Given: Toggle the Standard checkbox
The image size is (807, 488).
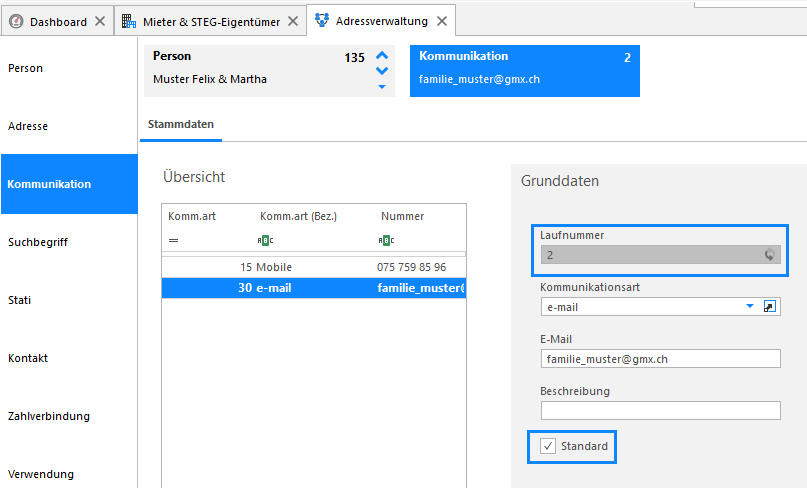Looking at the screenshot, I should coord(548,446).
